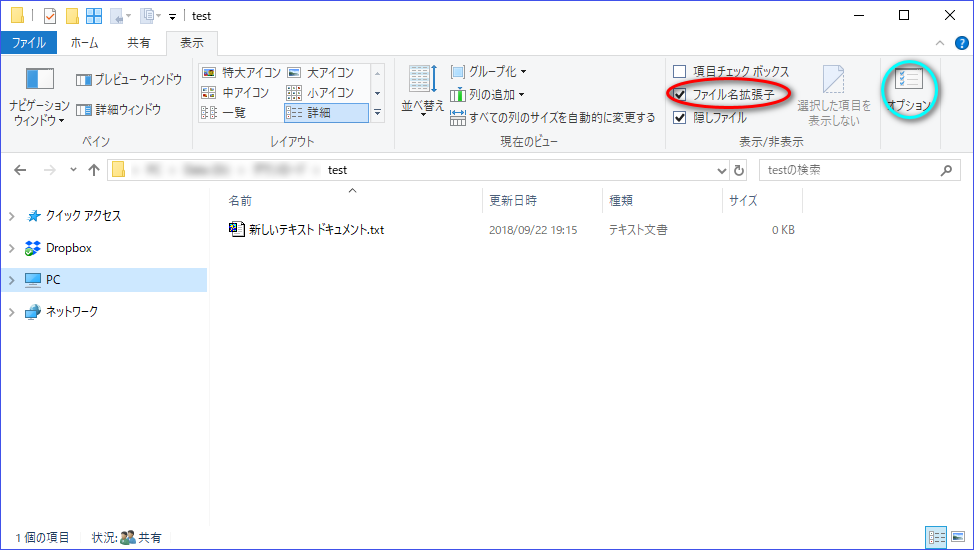Click the Up arrow navigation icon

pos(94,170)
